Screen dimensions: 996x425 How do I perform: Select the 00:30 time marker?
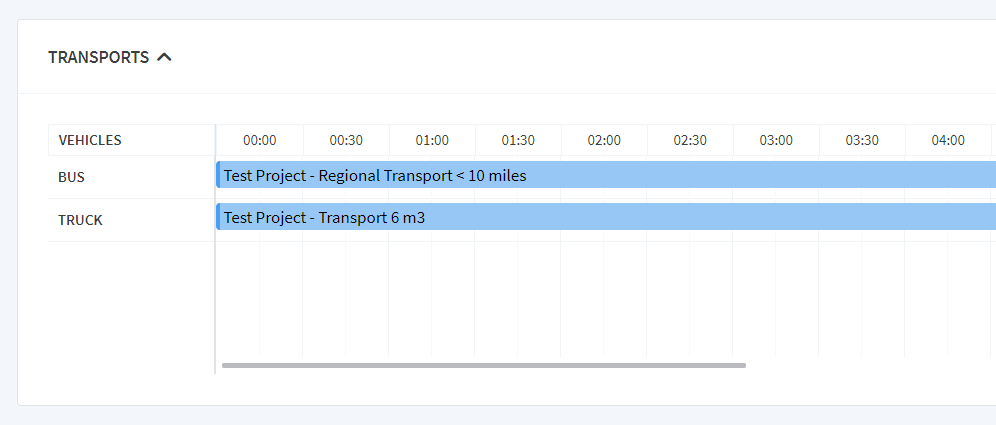click(x=346, y=140)
